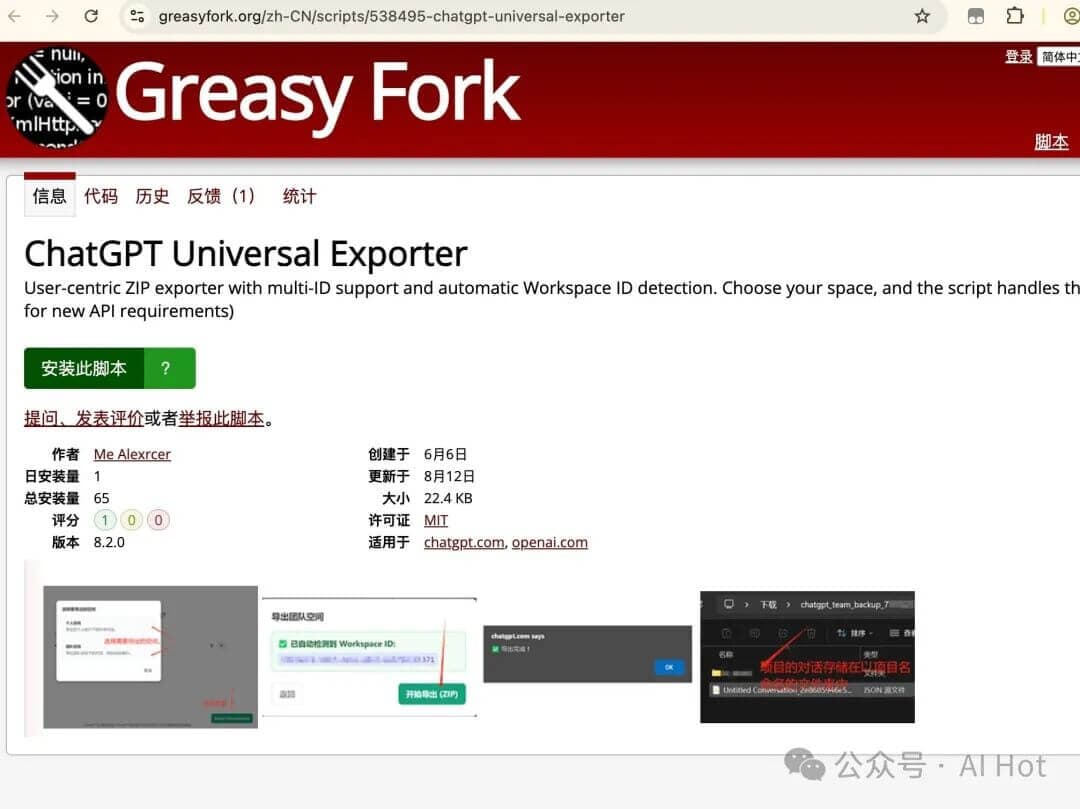
Task: Bookmark this page with the star icon
Action: [923, 16]
